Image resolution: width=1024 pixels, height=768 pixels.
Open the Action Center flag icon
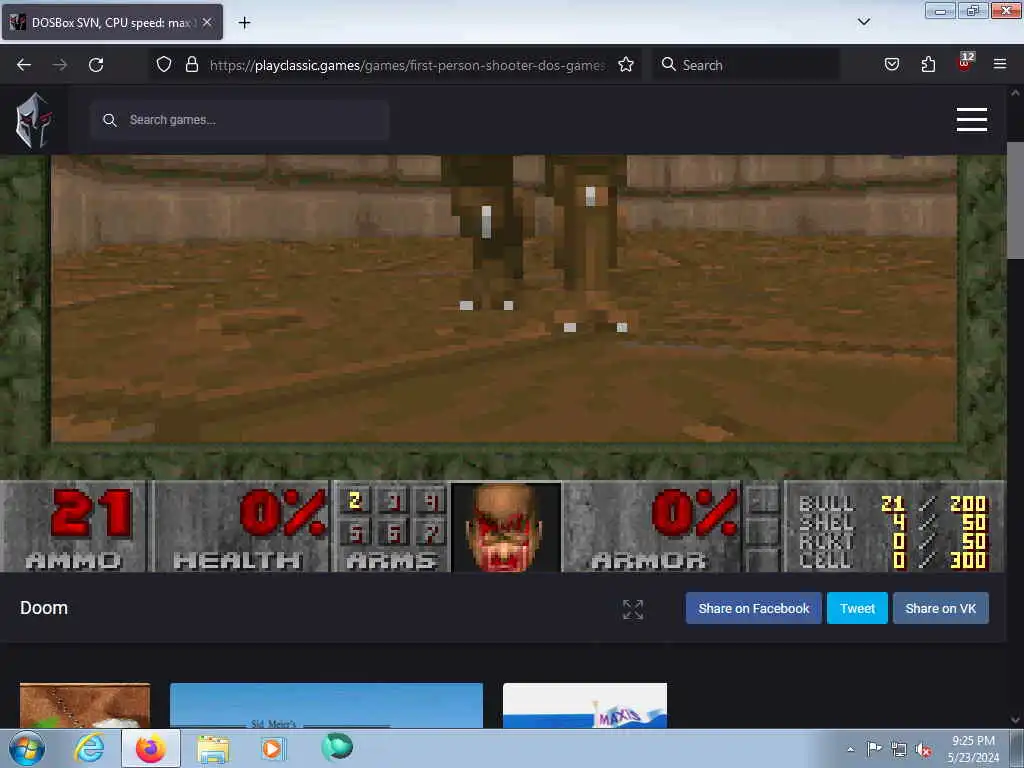(x=874, y=749)
